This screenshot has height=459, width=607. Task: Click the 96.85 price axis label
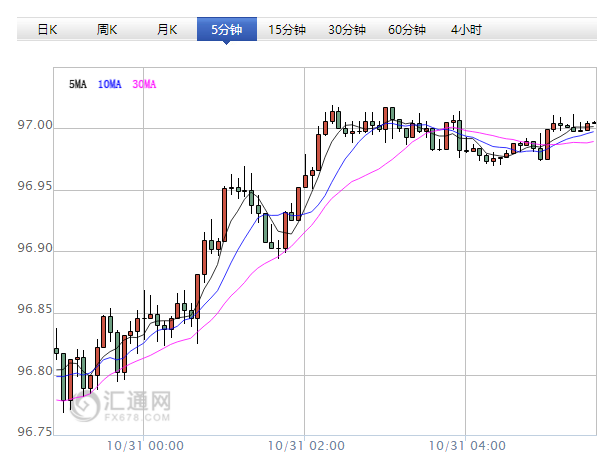[x=35, y=309]
